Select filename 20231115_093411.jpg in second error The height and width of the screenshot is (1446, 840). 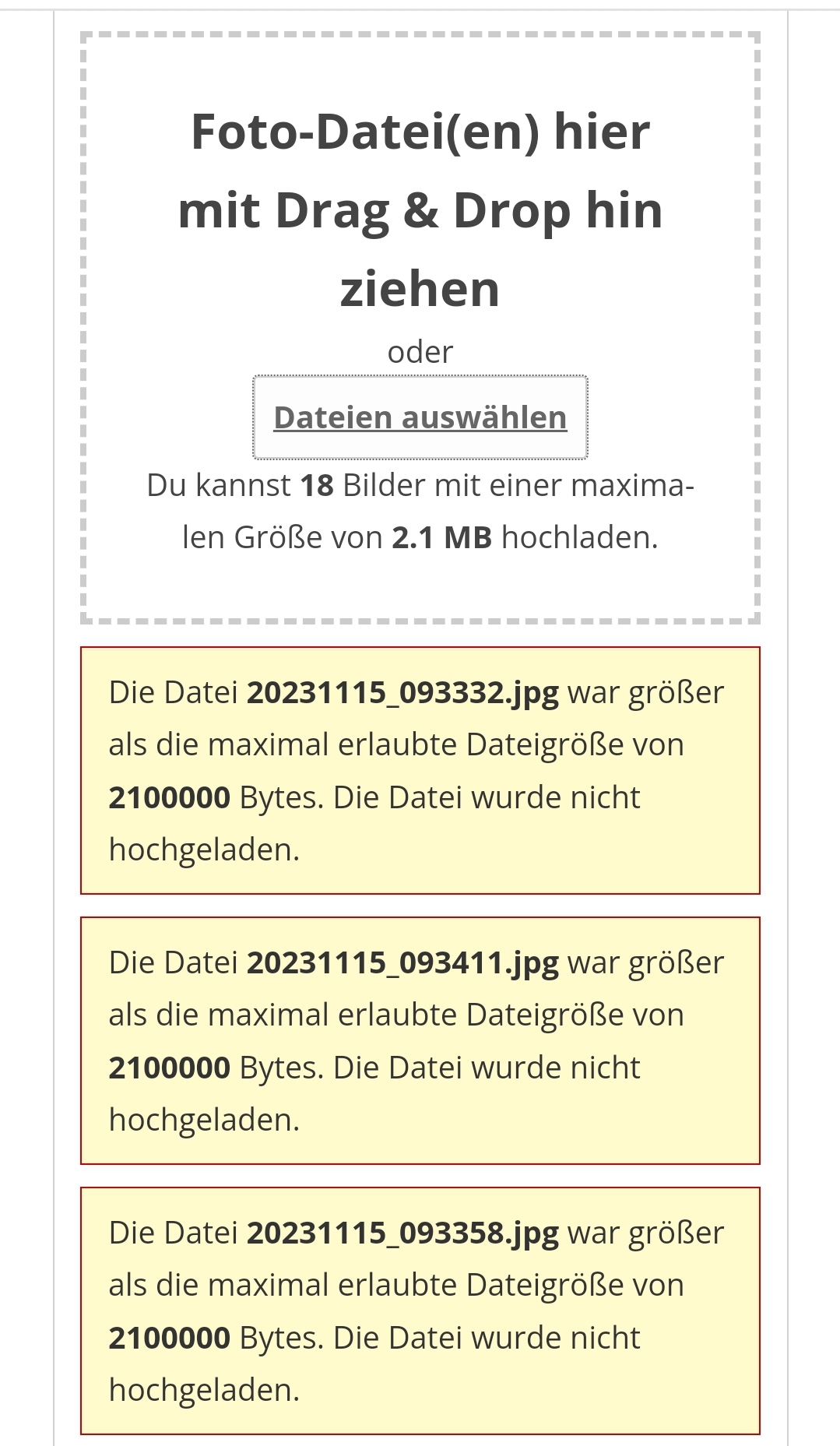pos(402,962)
